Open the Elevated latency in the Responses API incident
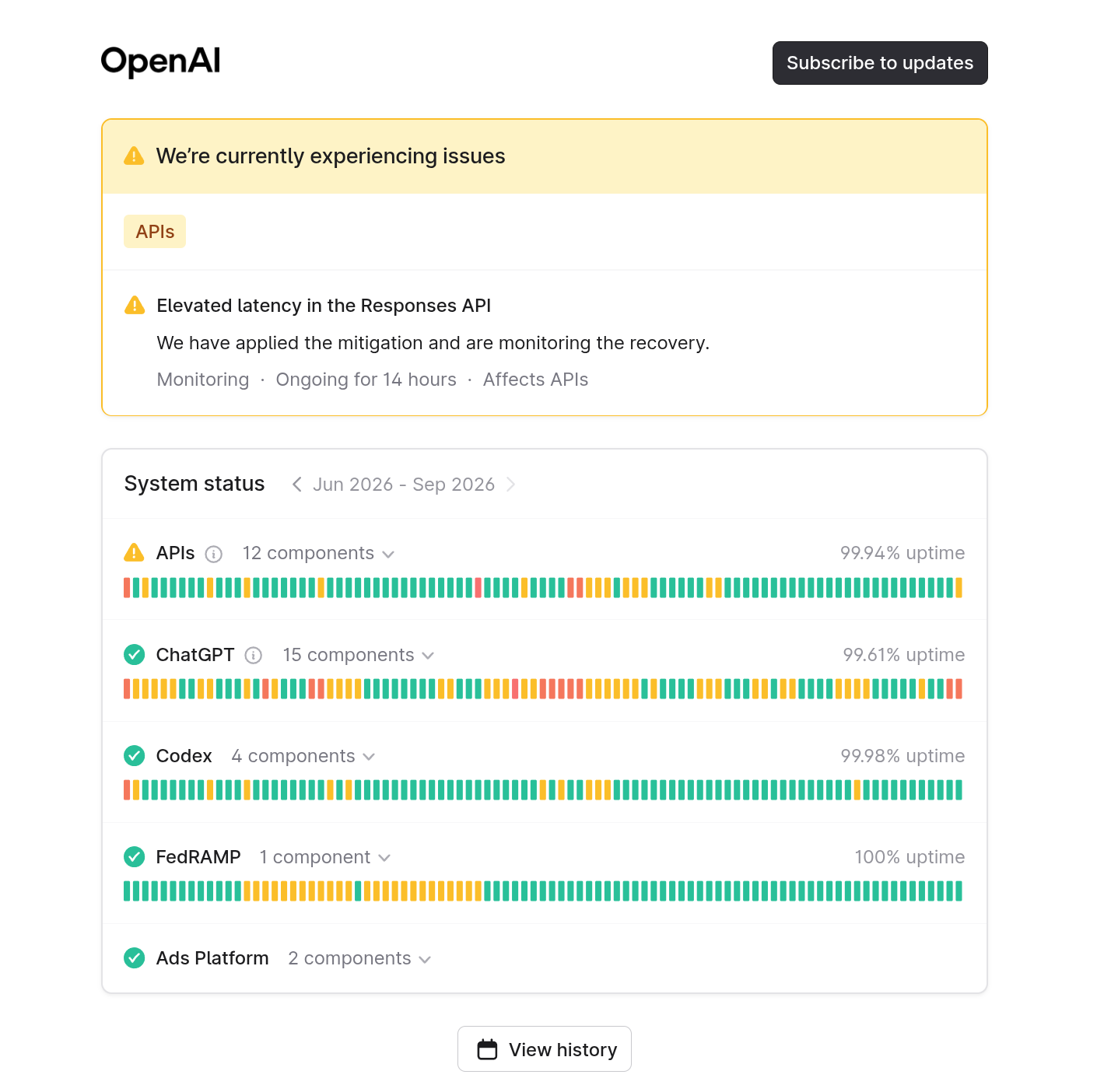 (324, 306)
